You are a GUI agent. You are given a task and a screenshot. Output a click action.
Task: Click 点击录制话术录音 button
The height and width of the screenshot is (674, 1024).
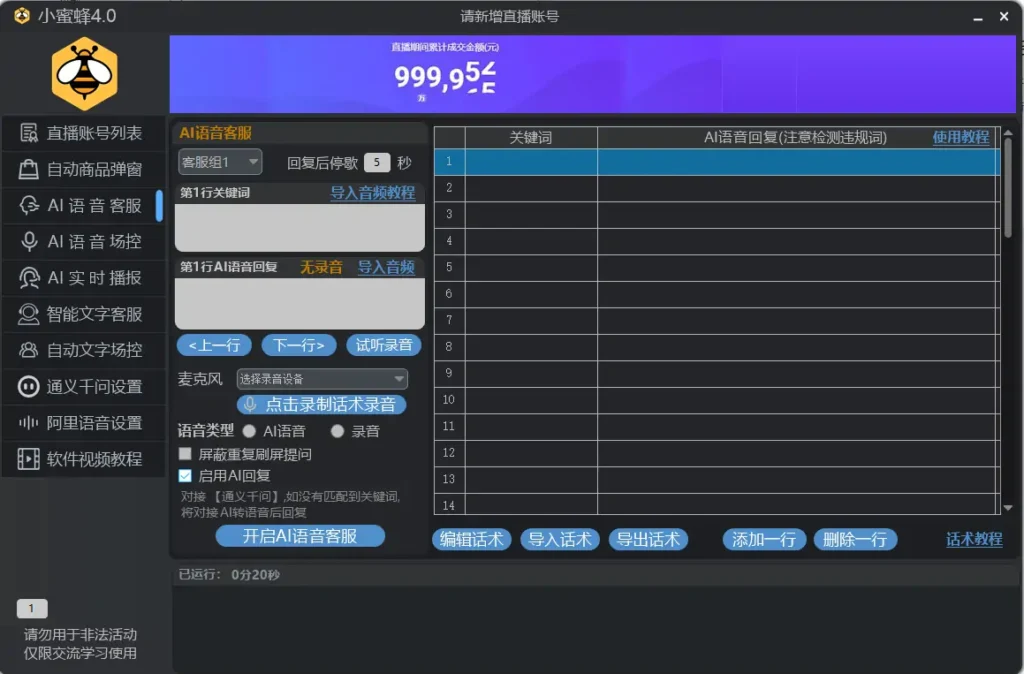321,404
